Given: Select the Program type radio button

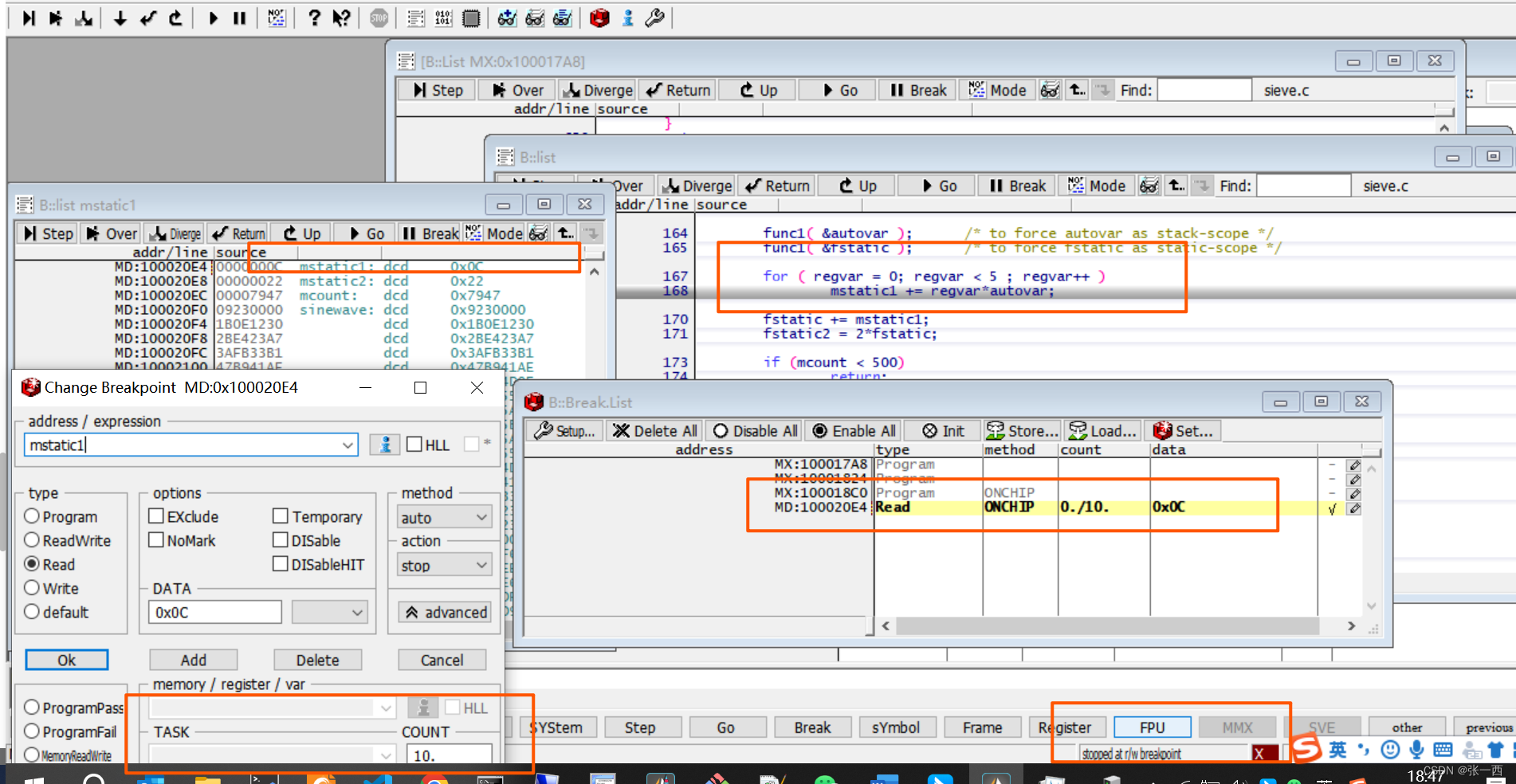Looking at the screenshot, I should [x=32, y=516].
